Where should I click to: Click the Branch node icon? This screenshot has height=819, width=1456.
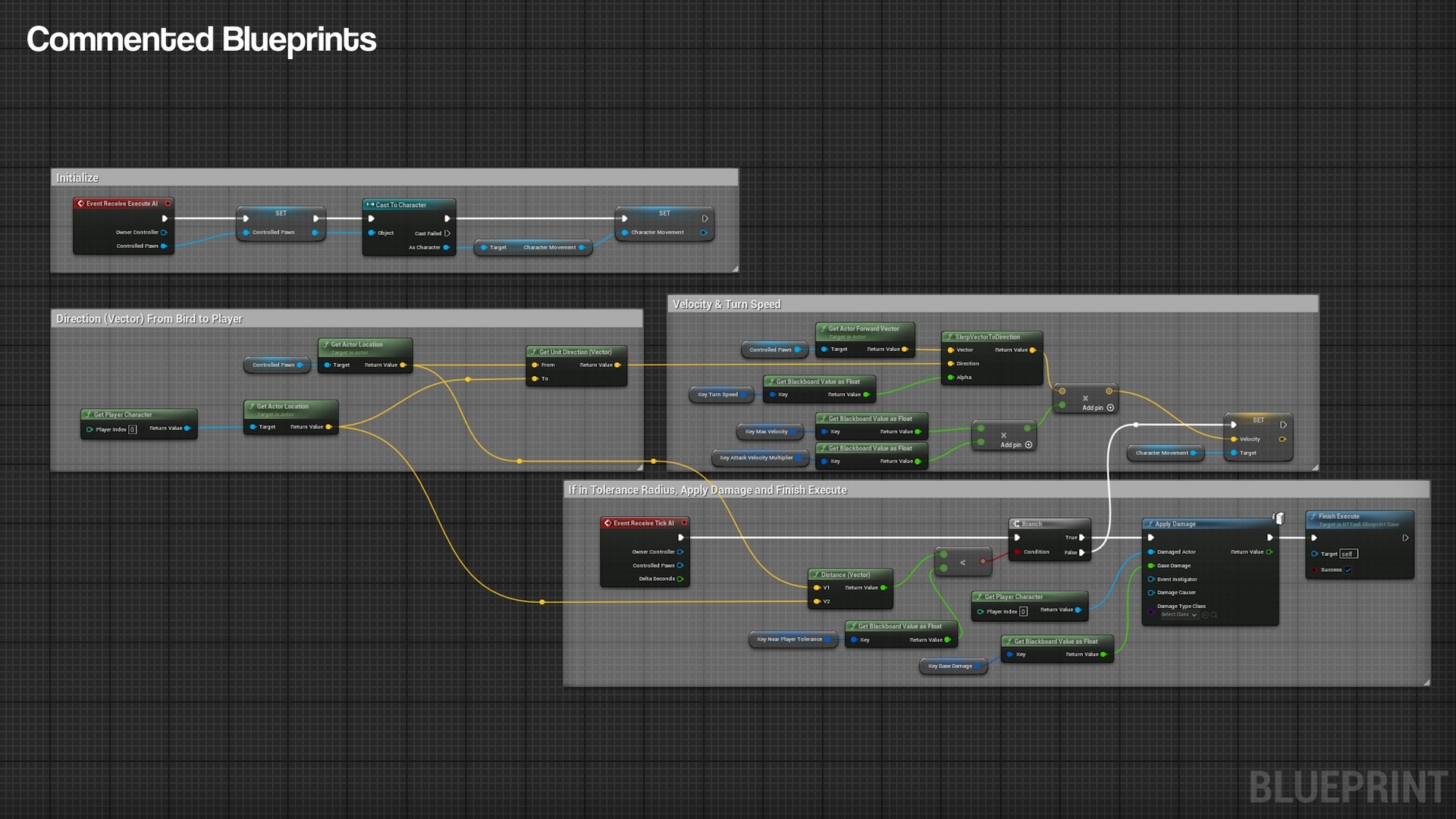pyautogui.click(x=1017, y=524)
